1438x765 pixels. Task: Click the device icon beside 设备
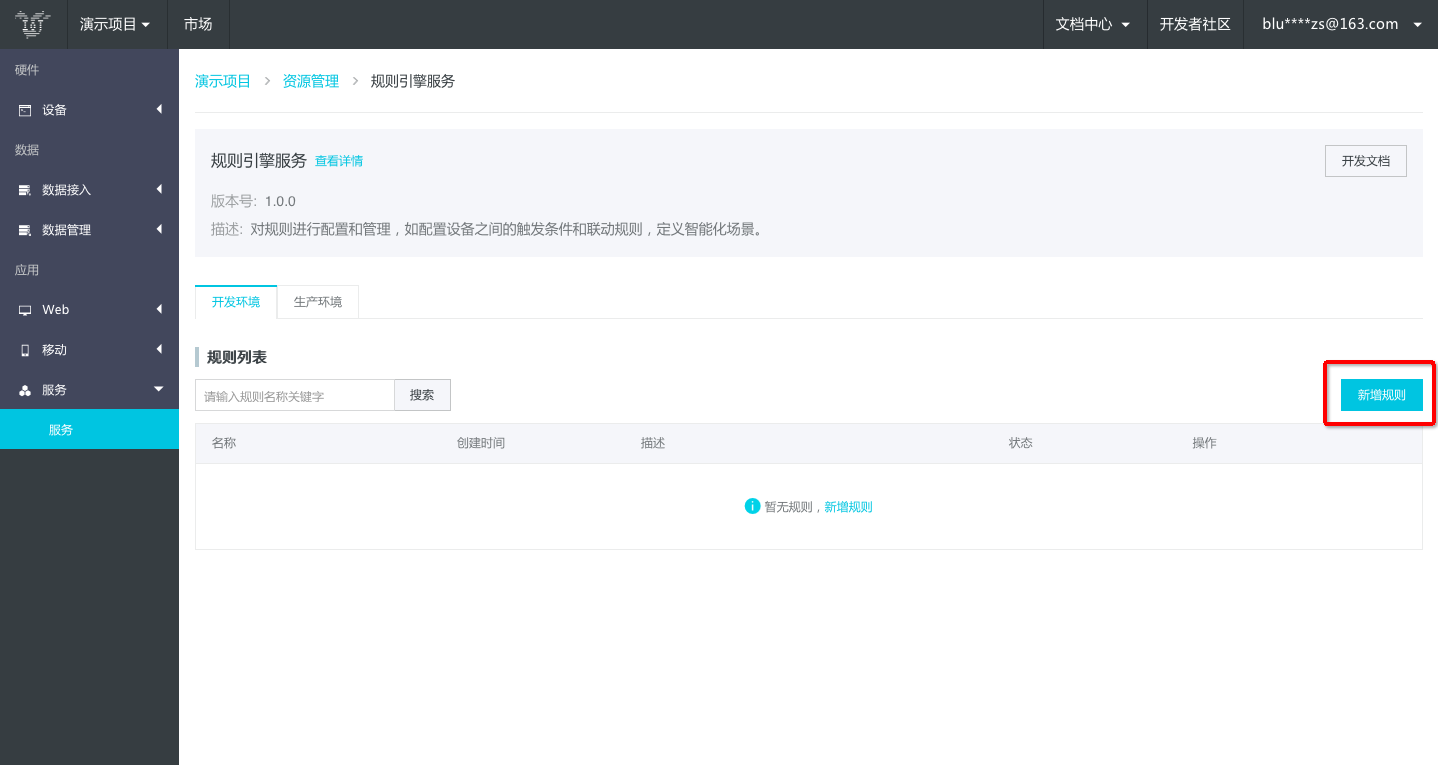click(25, 110)
